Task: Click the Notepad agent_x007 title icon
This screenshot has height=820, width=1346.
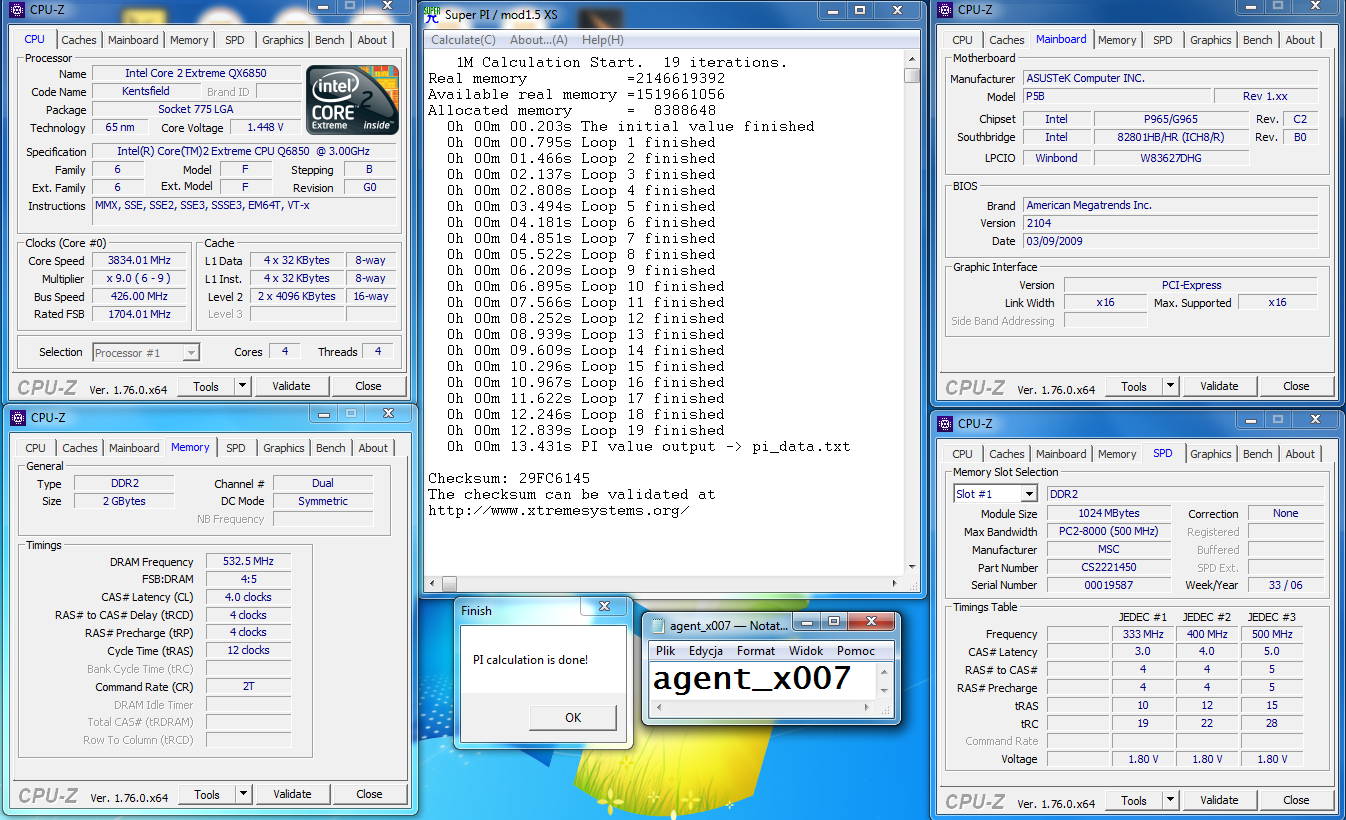Action: pyautogui.click(x=657, y=626)
